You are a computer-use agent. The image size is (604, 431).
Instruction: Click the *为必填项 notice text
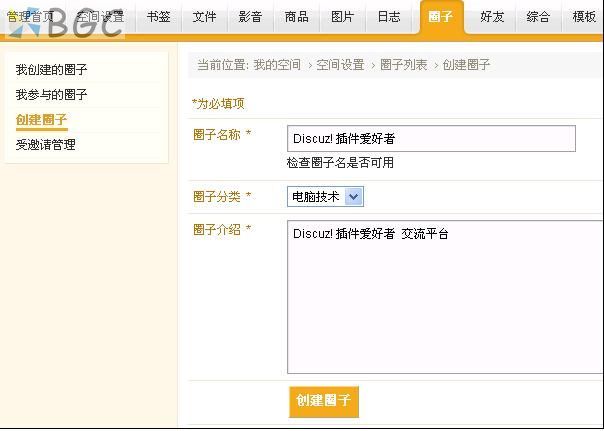tap(218, 104)
